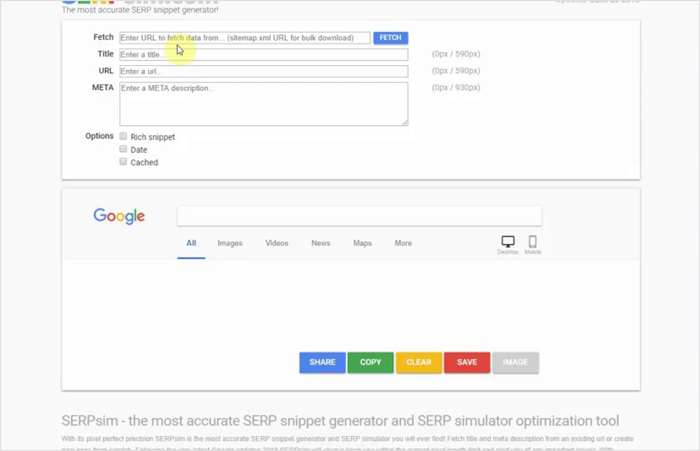This screenshot has height=451, width=700.
Task: Click the gray IMAGE button
Action: [515, 362]
